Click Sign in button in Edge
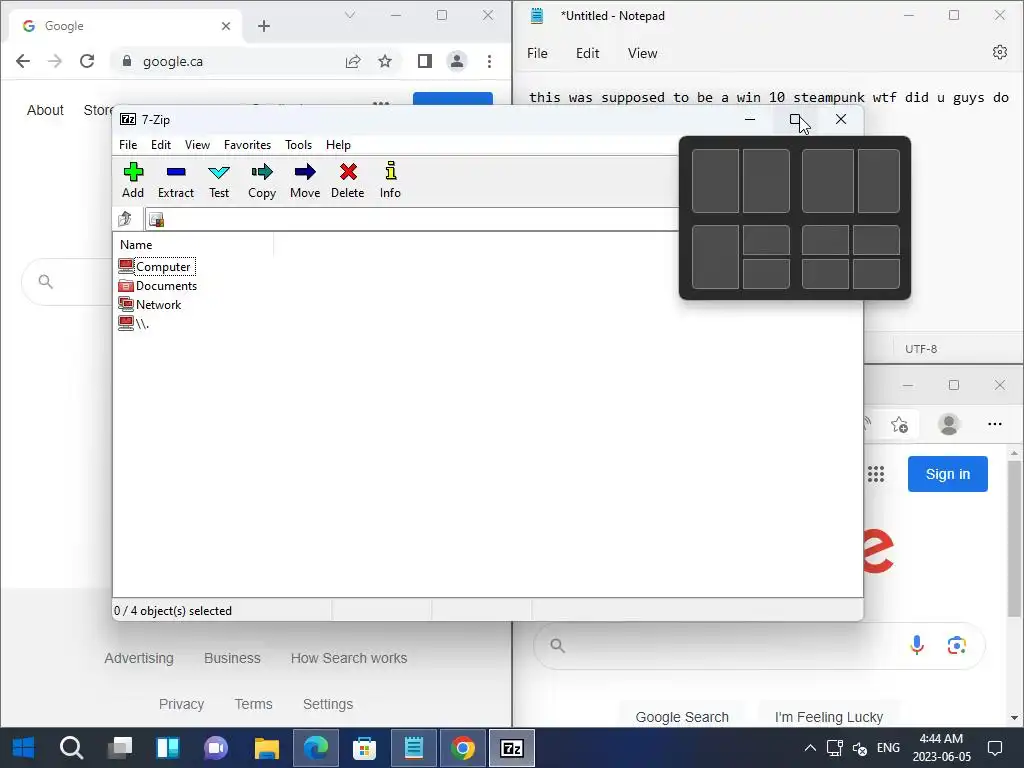The height and width of the screenshot is (768, 1024). point(948,474)
